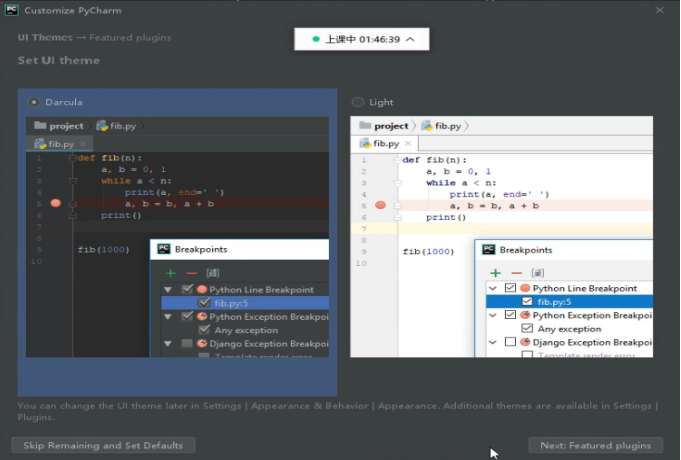Image resolution: width=681 pixels, height=460 pixels.
Task: Collapse the Python Line Breakpoint node in the Darcula preview
Action: tap(168, 290)
